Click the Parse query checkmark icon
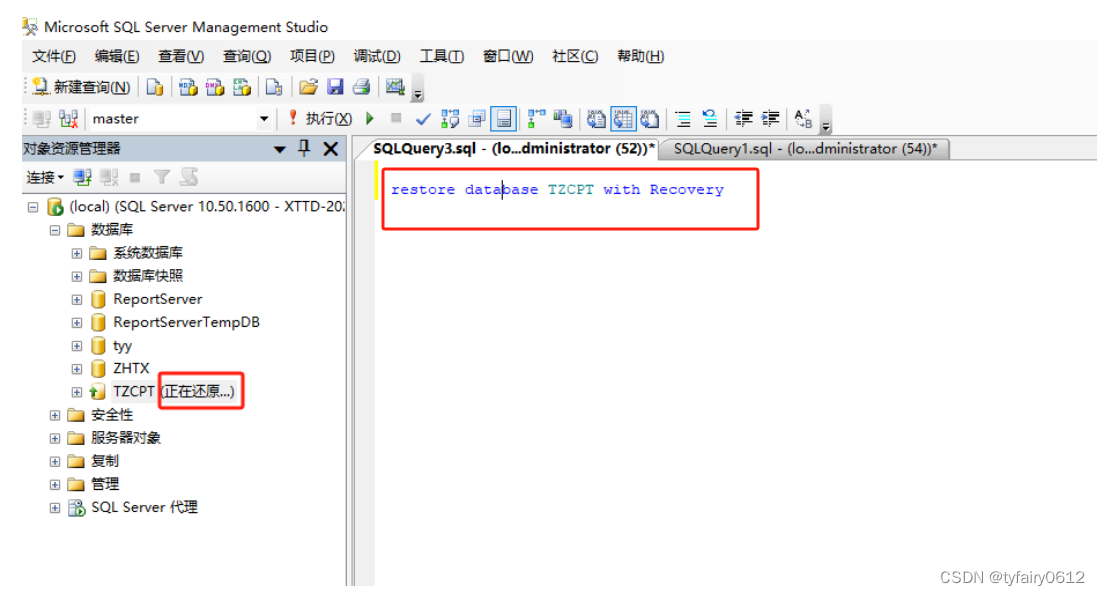Viewport: 1100px width, 596px height. (422, 118)
